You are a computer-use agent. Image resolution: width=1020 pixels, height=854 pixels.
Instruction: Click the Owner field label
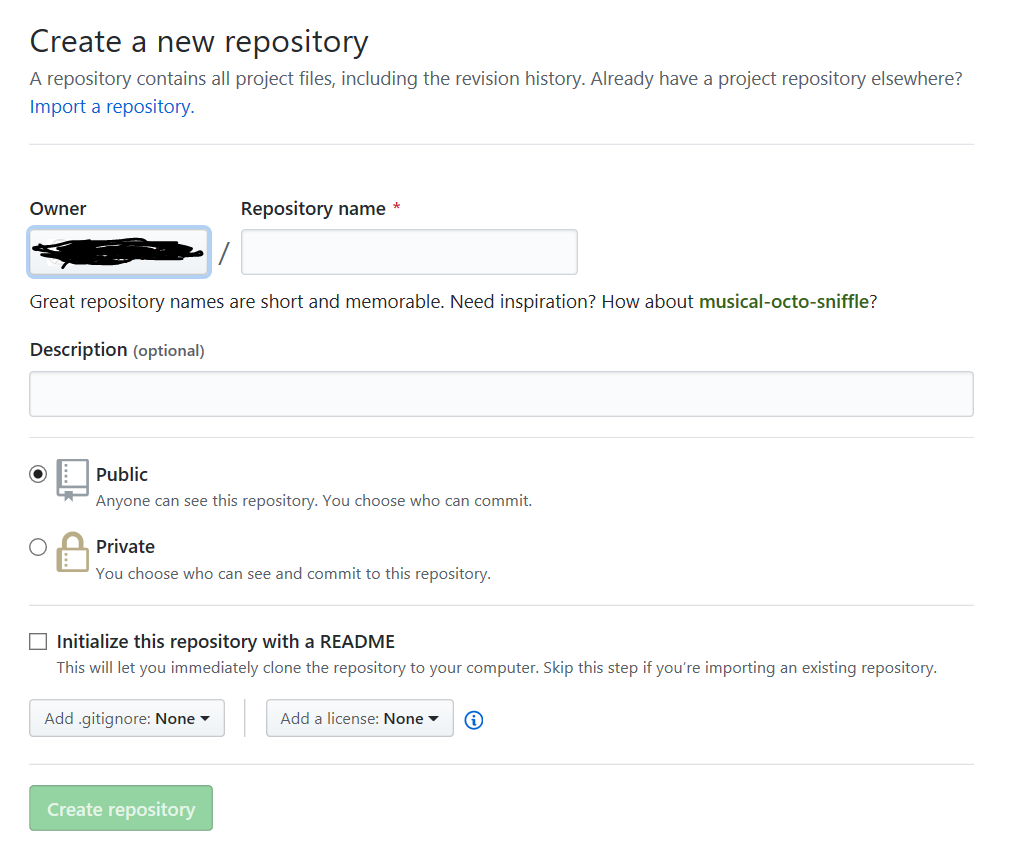(x=57, y=208)
